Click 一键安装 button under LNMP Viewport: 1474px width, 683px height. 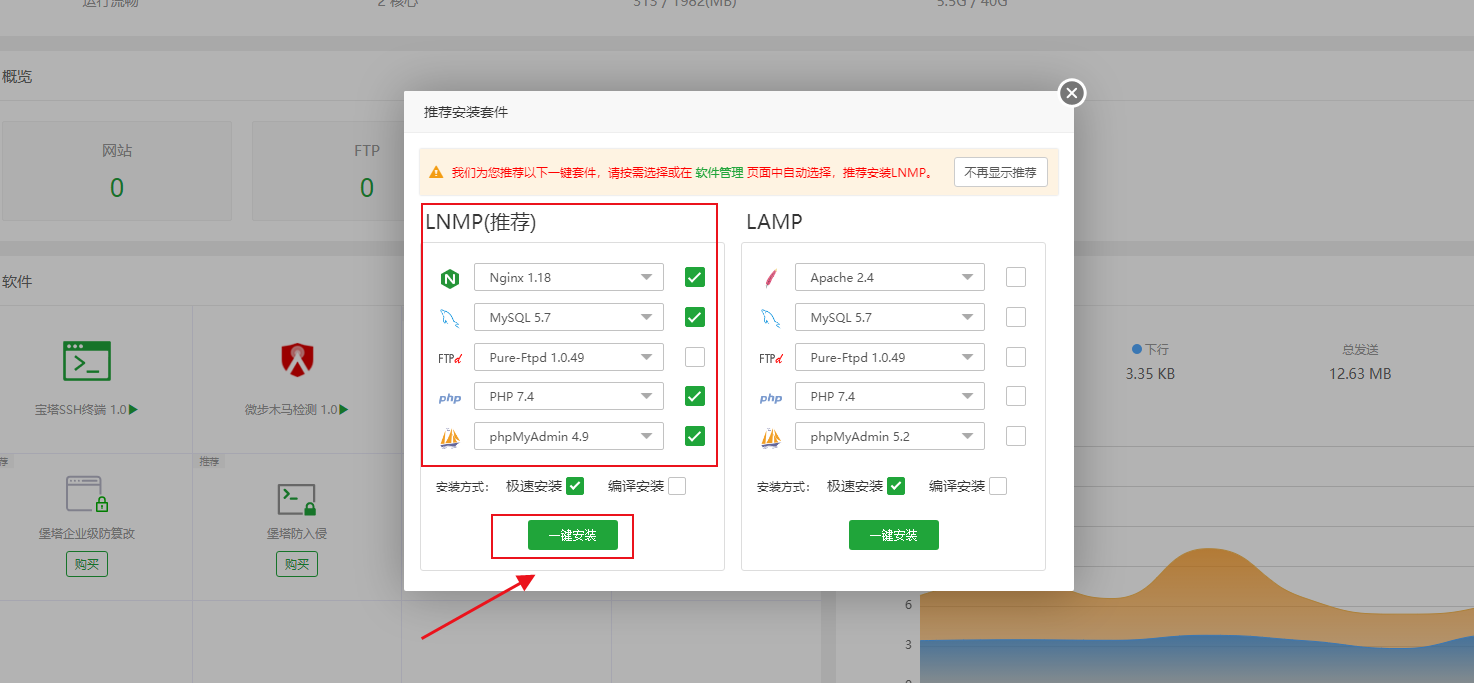pyautogui.click(x=573, y=535)
